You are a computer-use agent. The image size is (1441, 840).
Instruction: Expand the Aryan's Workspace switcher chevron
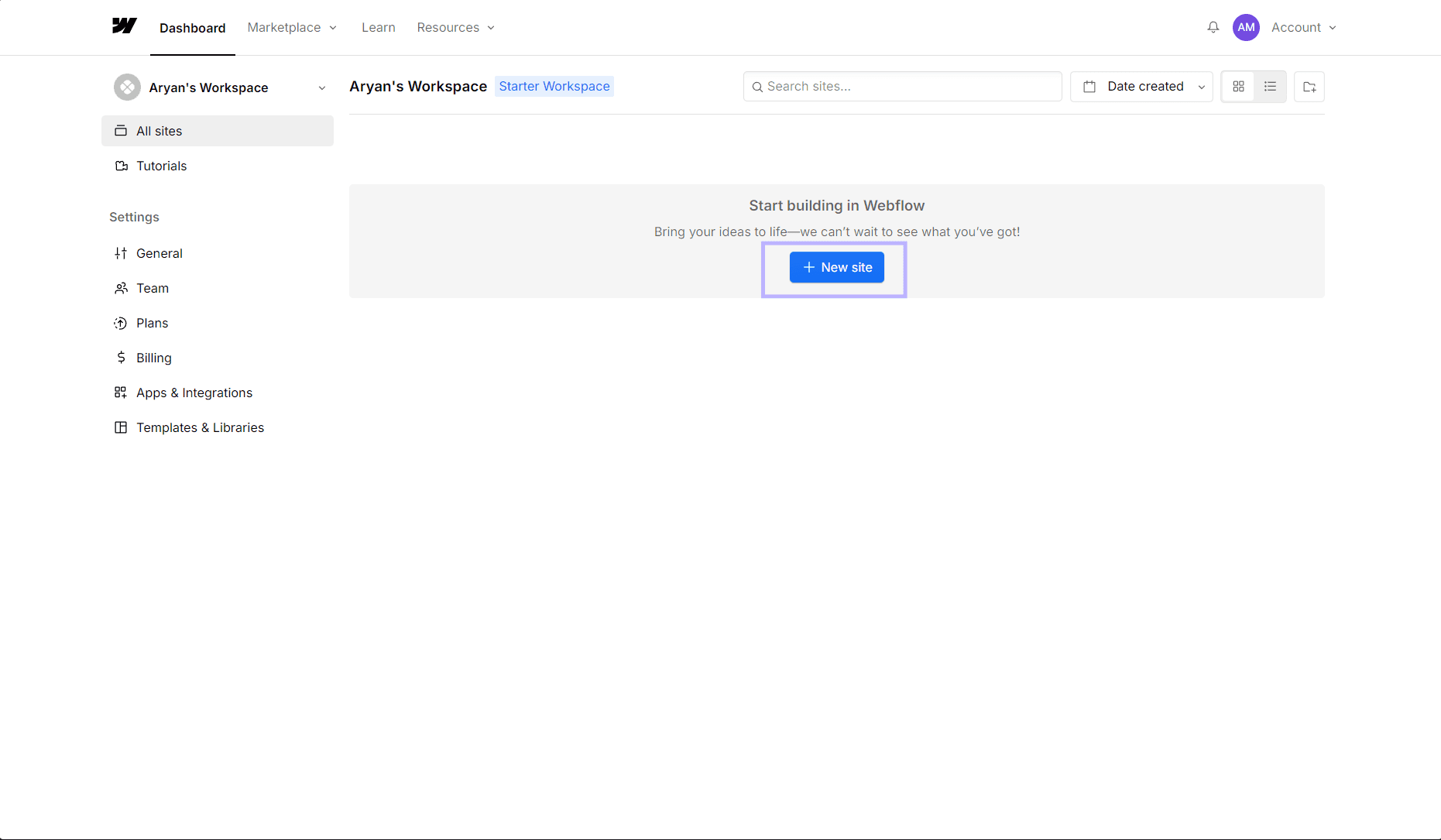(322, 87)
